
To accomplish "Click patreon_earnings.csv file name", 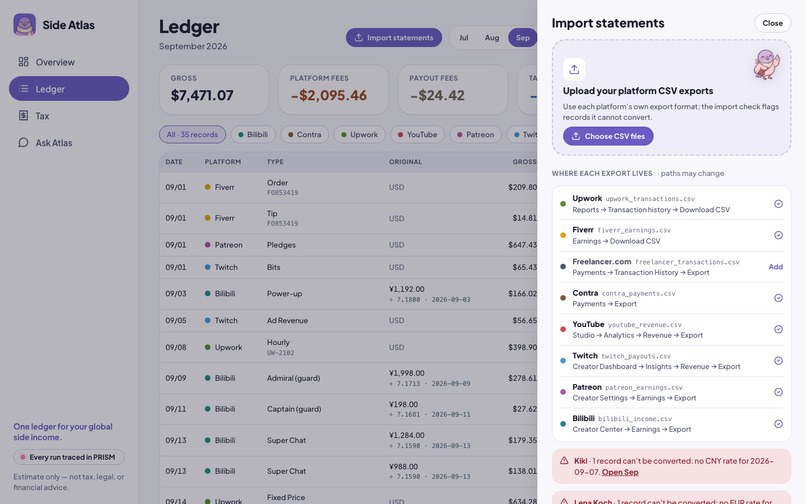I will click(644, 388).
